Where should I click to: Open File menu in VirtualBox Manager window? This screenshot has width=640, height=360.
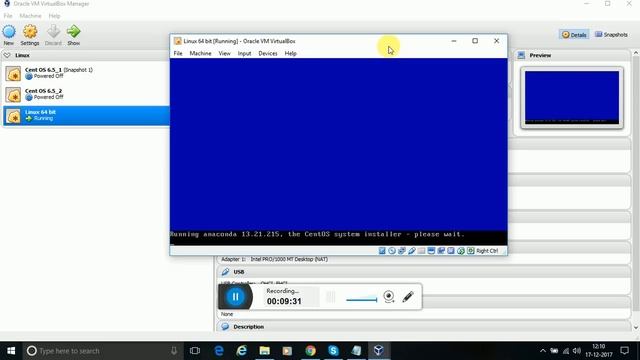pos(8,16)
